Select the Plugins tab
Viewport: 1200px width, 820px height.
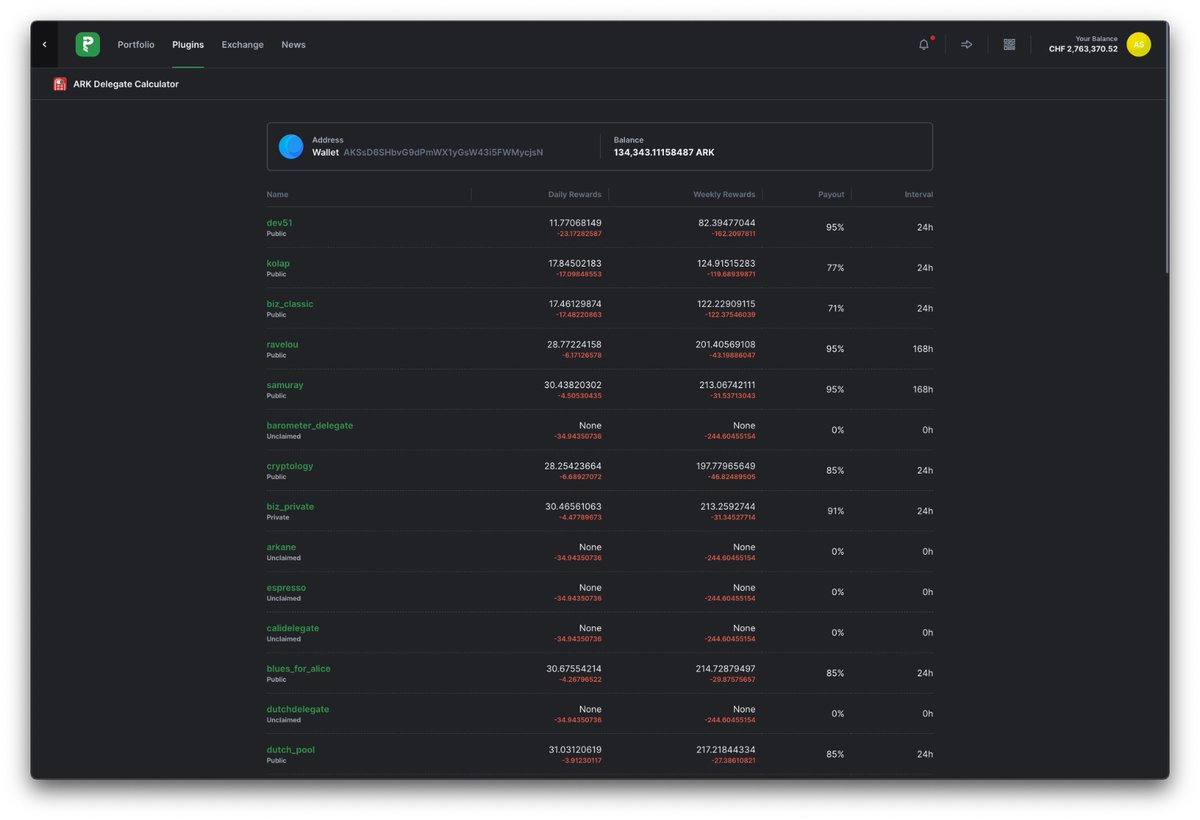coord(188,45)
